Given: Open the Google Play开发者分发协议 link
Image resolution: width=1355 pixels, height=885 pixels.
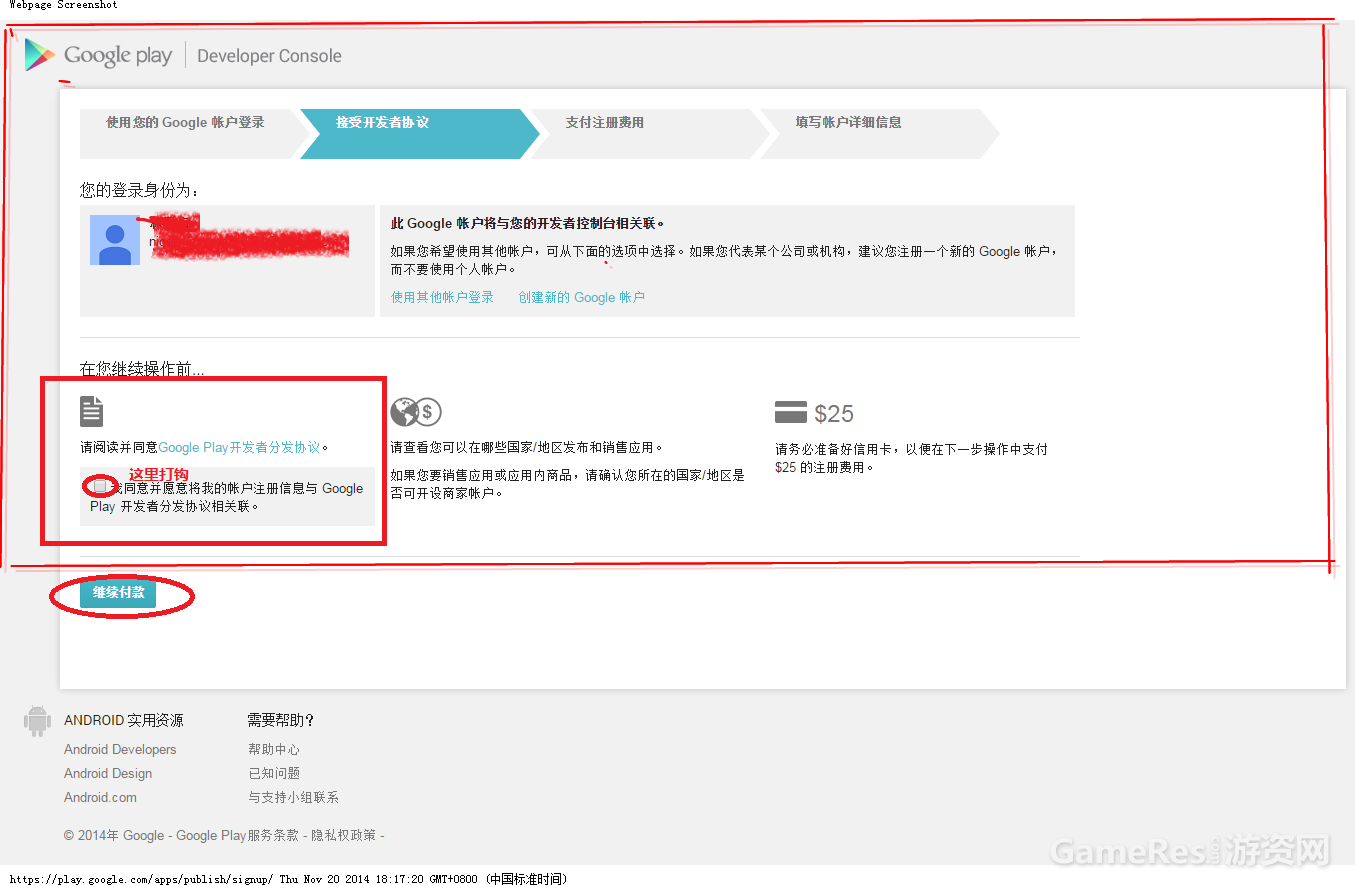Looking at the screenshot, I should click(x=240, y=447).
